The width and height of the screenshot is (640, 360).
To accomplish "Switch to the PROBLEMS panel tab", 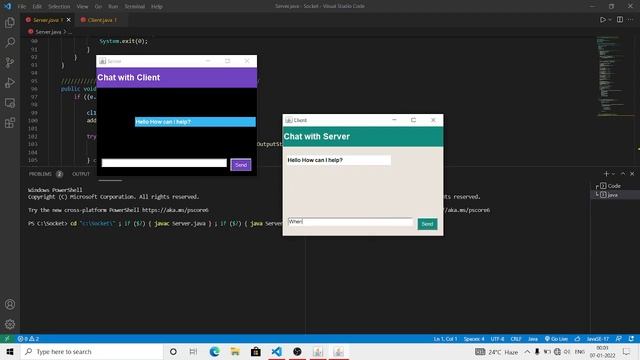I will click(45, 174).
